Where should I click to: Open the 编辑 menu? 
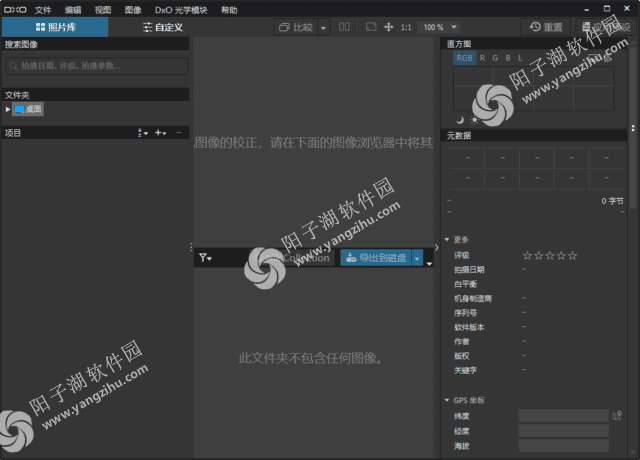73,10
